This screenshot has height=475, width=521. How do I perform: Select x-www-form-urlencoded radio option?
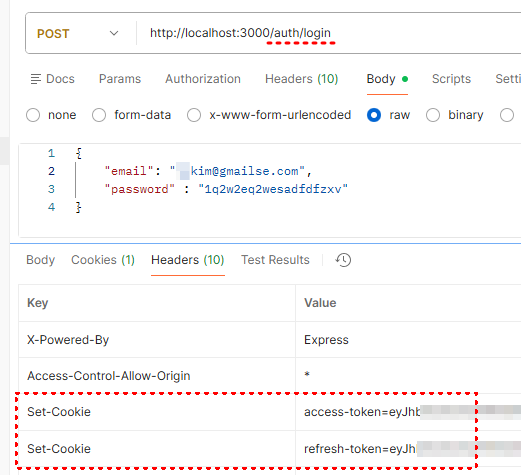194,115
